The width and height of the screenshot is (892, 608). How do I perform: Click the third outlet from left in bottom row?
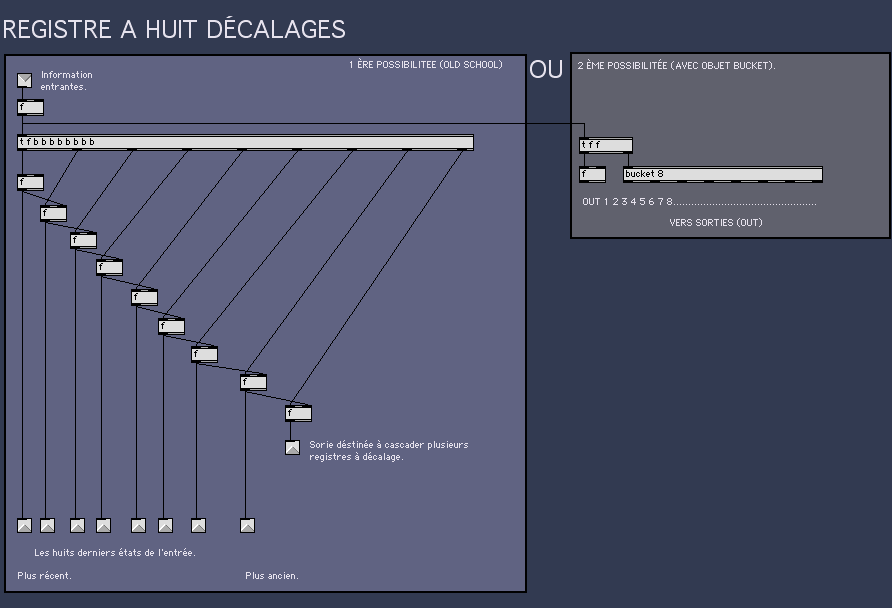pyautogui.click(x=77, y=525)
